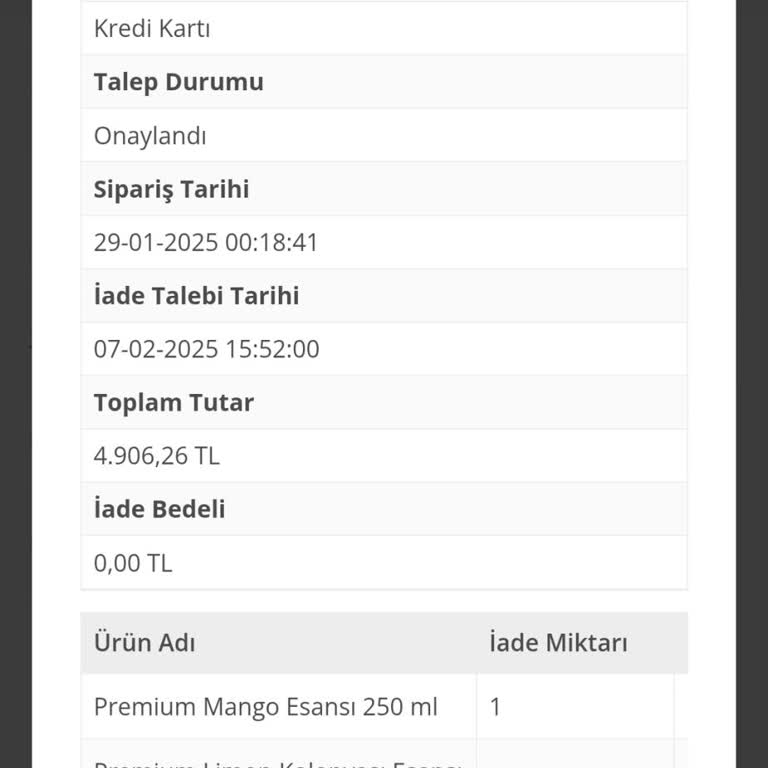768x768 pixels.
Task: Select the Sipariş Tarihi label
Action: (171, 189)
